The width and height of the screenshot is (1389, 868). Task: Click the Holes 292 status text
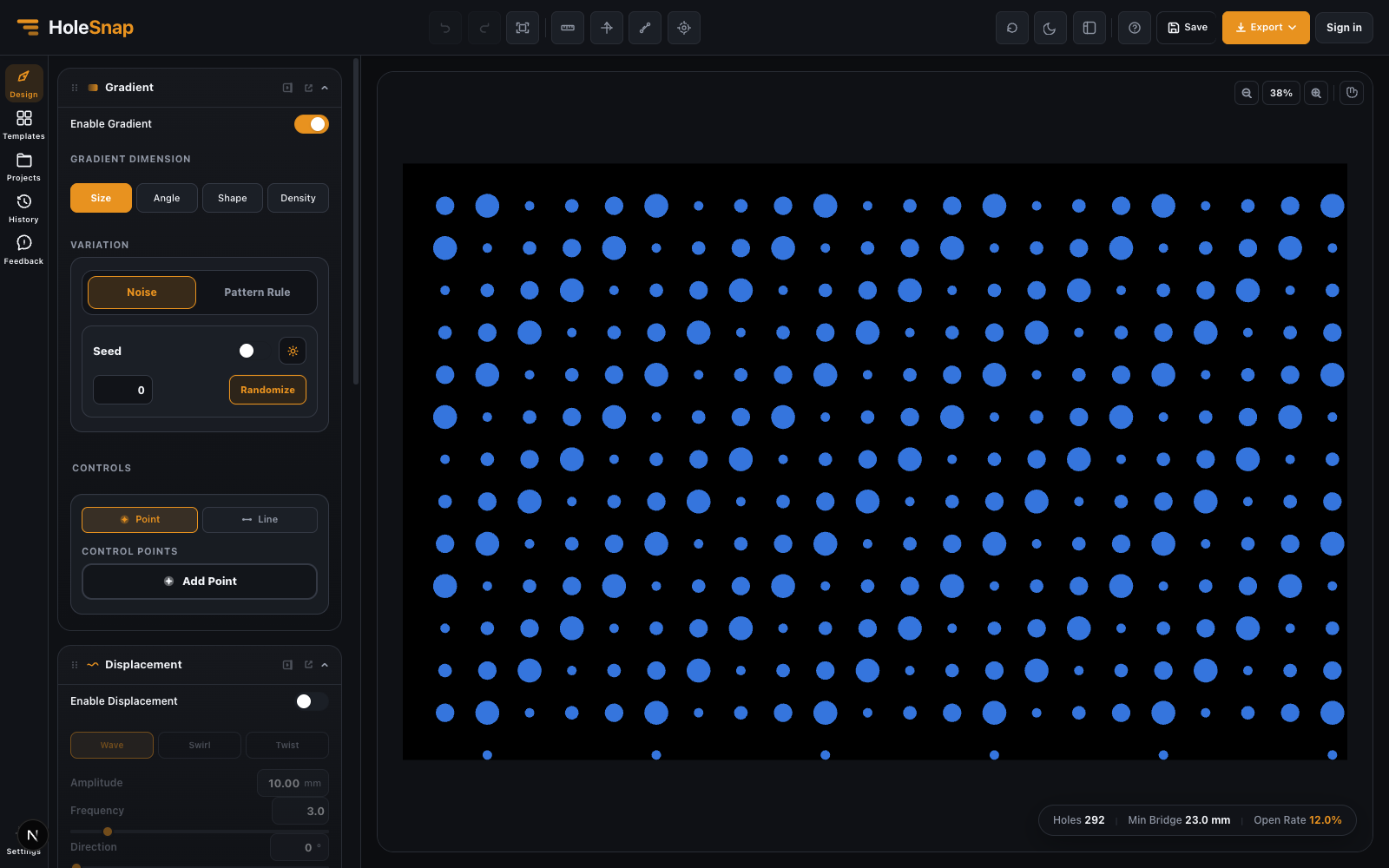[x=1079, y=820]
